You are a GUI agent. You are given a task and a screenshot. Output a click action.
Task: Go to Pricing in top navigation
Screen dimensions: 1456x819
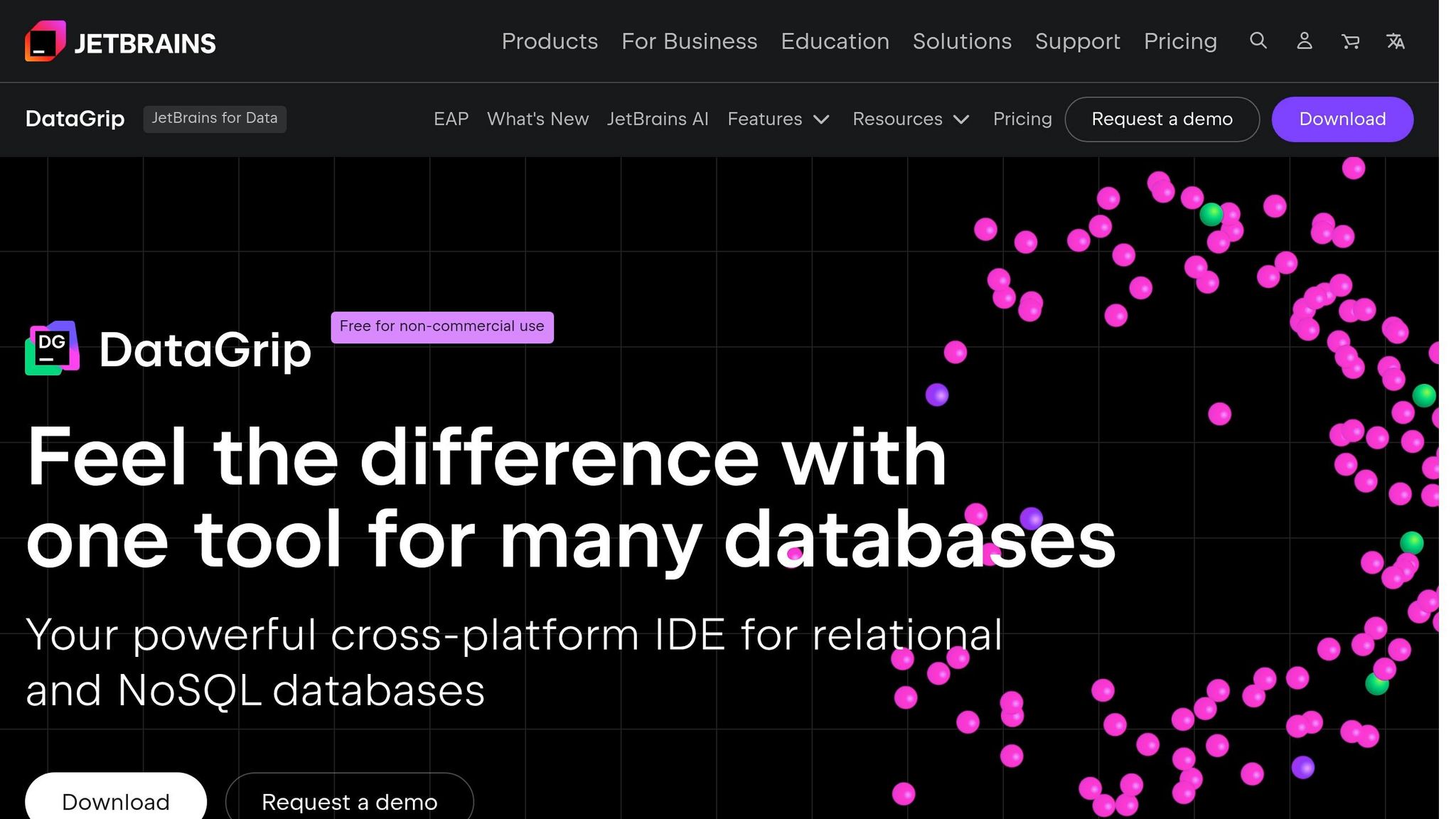pyautogui.click(x=1180, y=41)
